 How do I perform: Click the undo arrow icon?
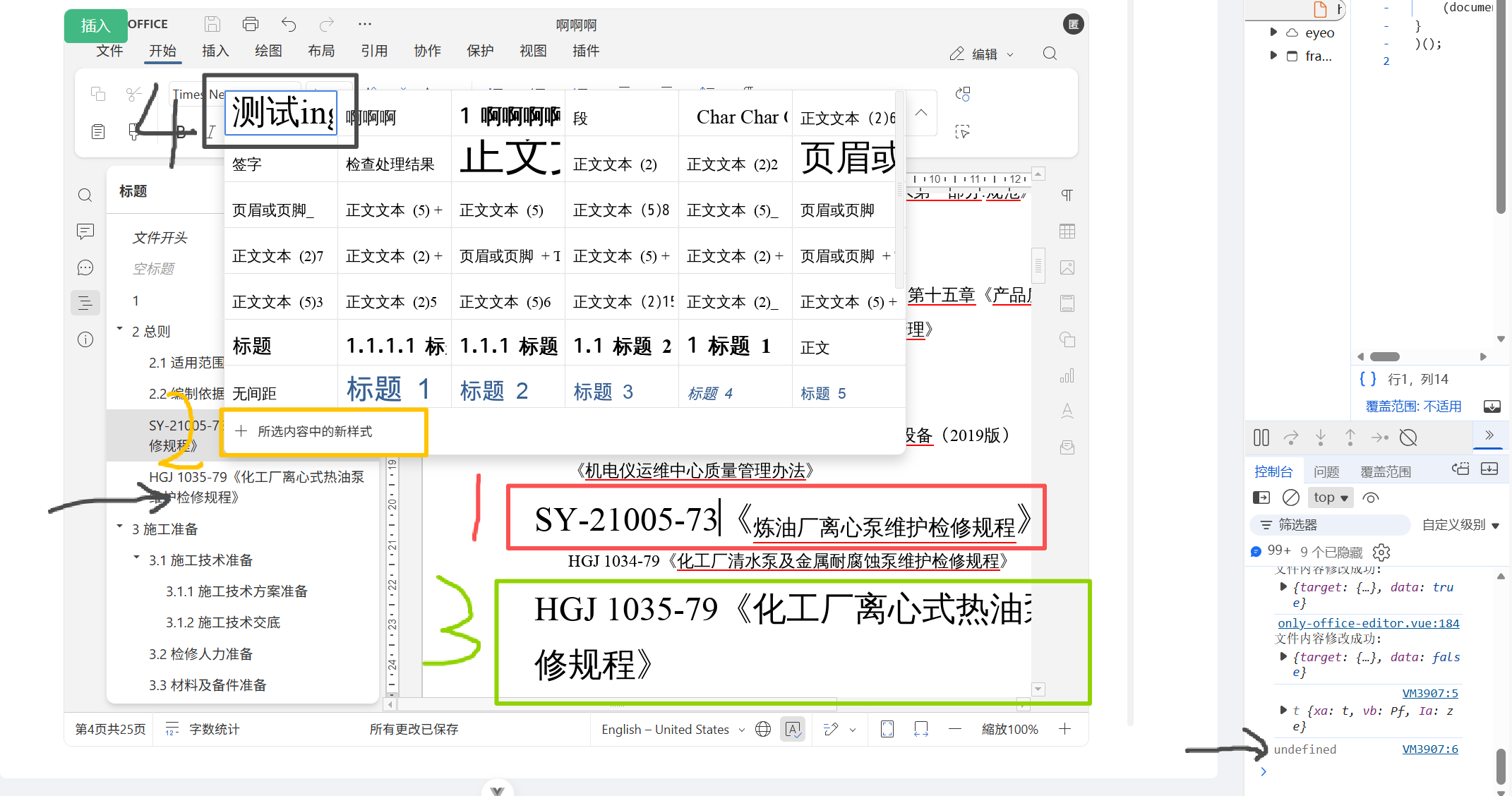288,25
